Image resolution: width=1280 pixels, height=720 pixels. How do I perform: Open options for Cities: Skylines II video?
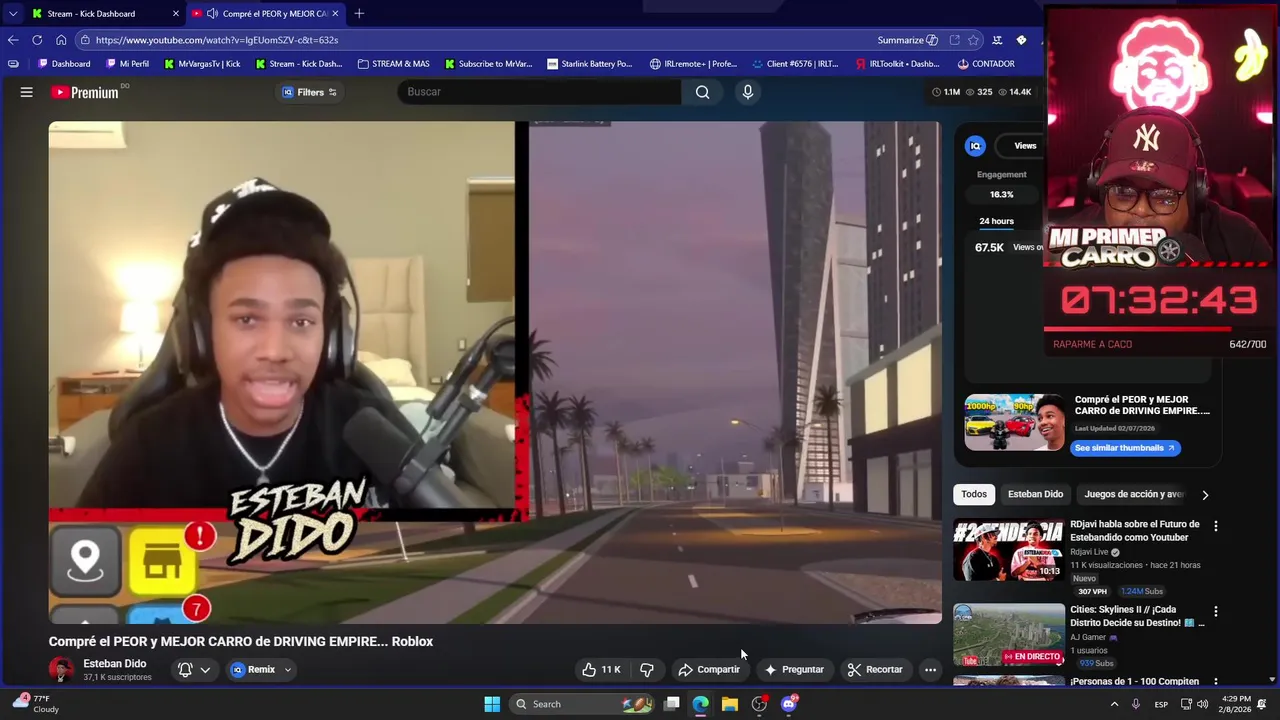pos(1216,611)
